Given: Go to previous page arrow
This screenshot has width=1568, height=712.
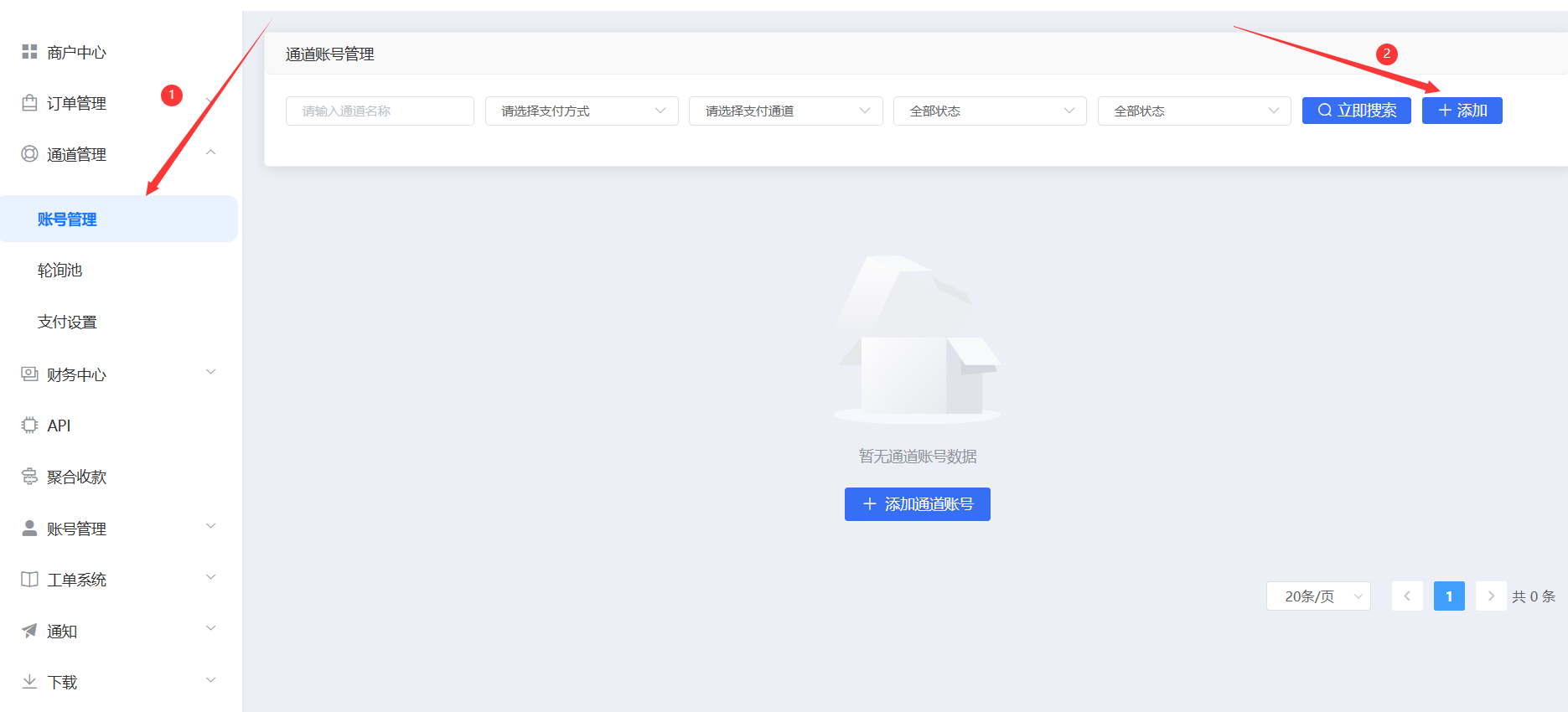Looking at the screenshot, I should point(1407,596).
